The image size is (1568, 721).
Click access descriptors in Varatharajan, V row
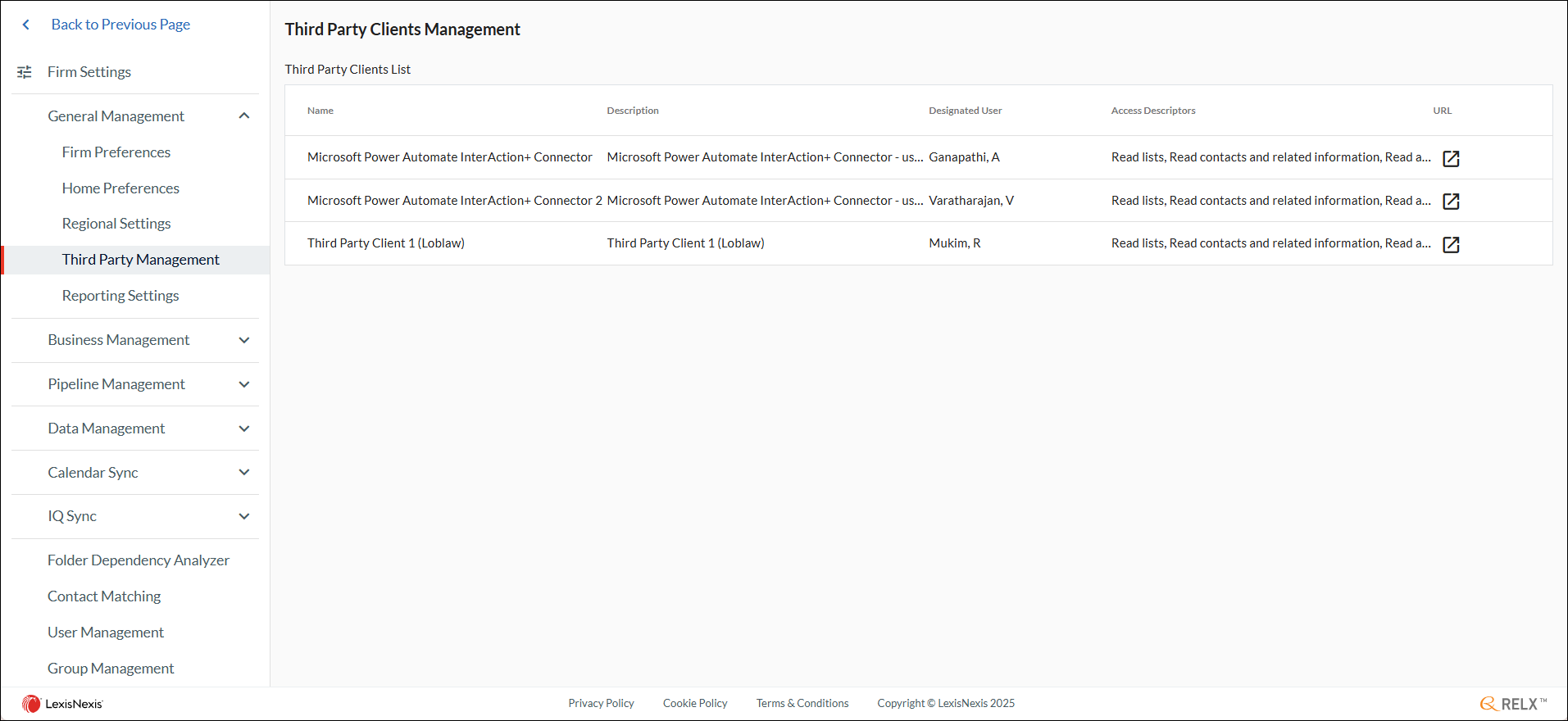point(1271,201)
